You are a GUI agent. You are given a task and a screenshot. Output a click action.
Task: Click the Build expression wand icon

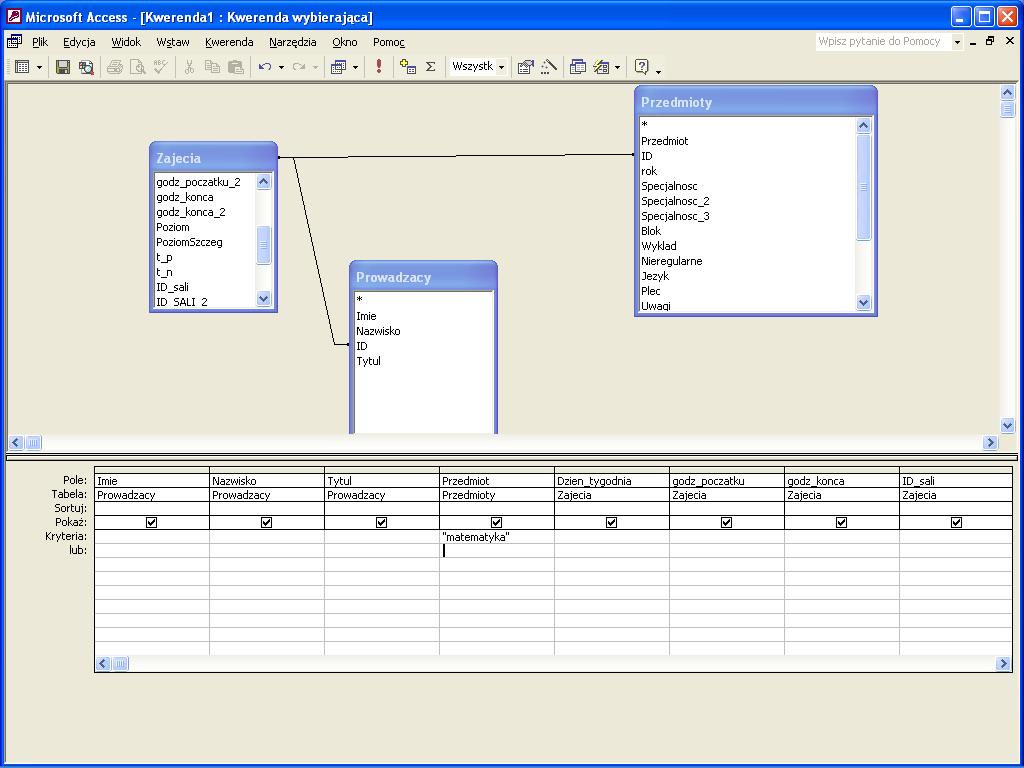pyautogui.click(x=549, y=67)
